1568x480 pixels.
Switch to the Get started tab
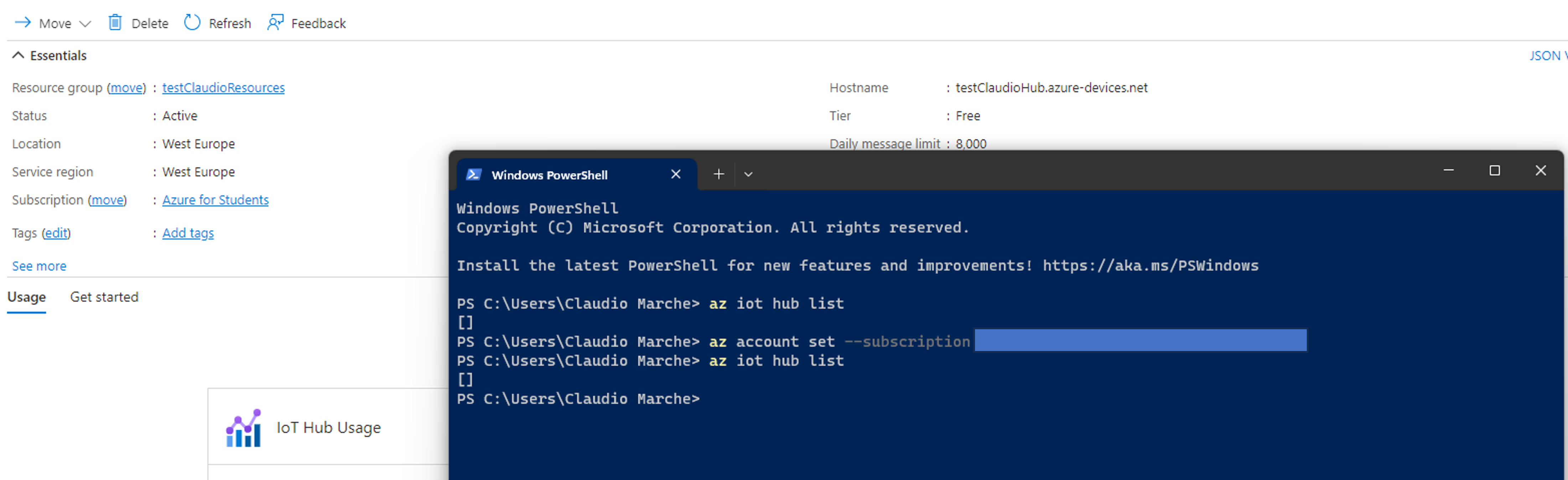point(104,297)
